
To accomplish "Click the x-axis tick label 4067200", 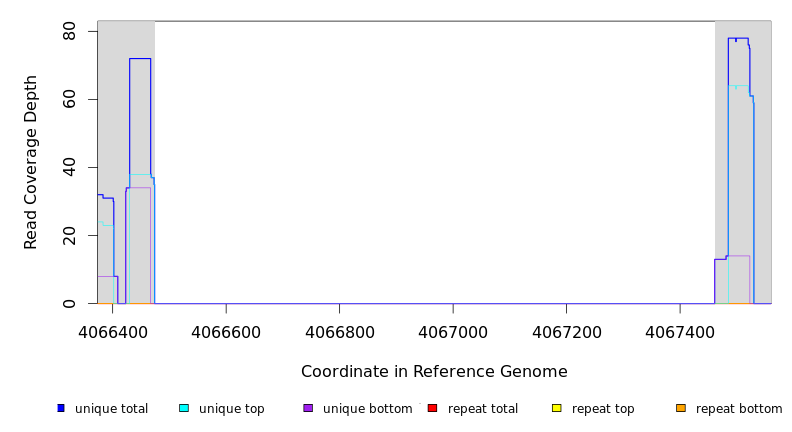I will [566, 331].
